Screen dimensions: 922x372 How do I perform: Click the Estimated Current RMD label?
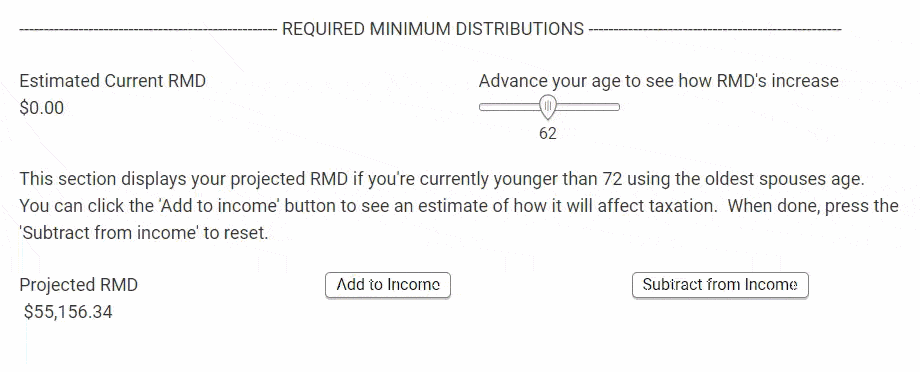113,81
